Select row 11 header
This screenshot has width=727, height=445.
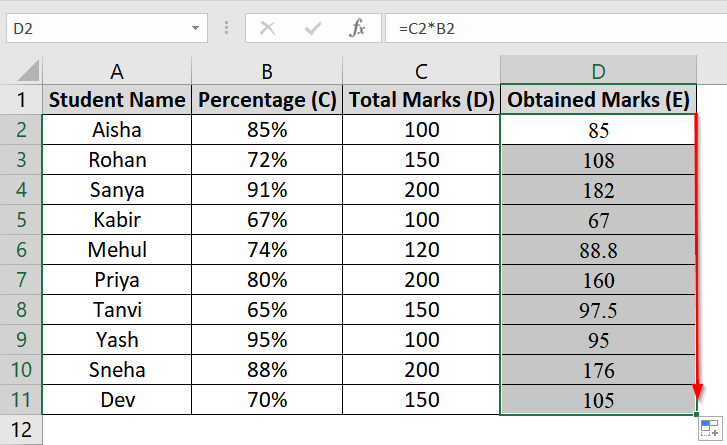click(x=21, y=399)
